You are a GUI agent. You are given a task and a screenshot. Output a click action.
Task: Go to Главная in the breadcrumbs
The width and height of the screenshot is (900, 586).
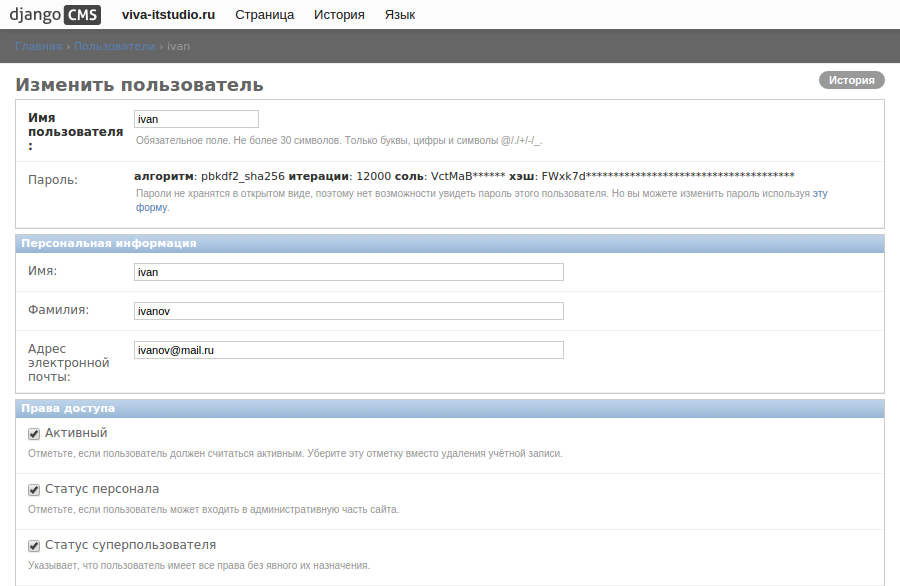point(38,46)
